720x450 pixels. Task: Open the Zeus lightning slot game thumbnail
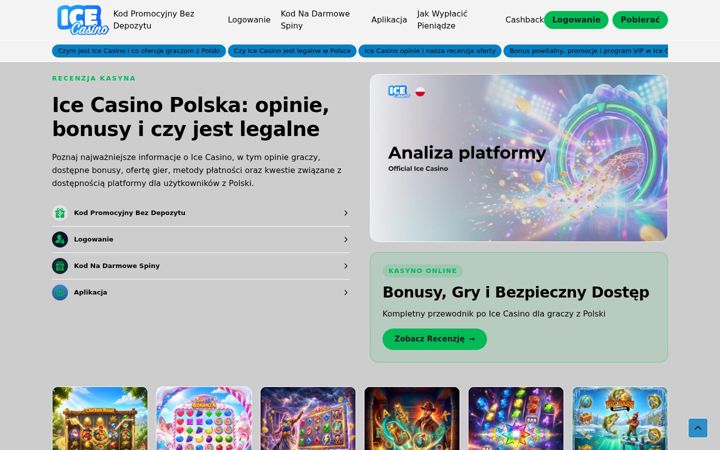[x=308, y=418]
